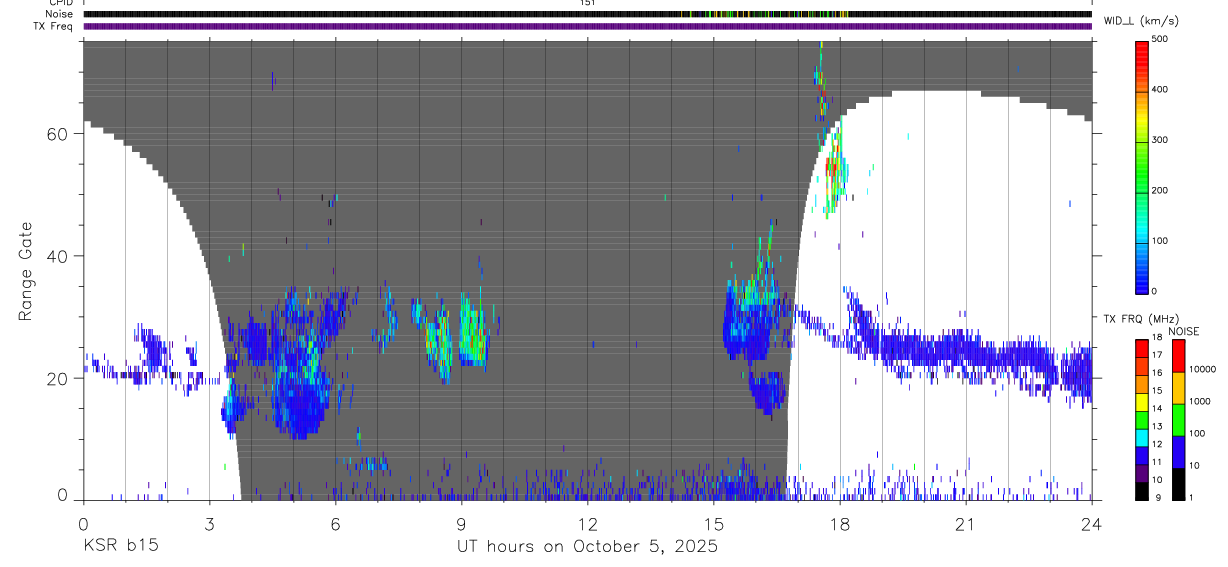Click the black Noise strip above the plot

pos(587,14)
